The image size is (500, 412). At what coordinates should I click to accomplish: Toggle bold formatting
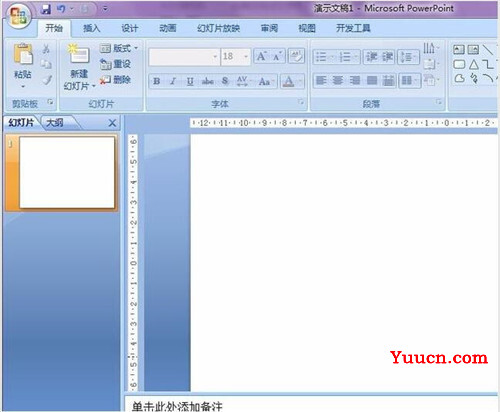point(156,81)
